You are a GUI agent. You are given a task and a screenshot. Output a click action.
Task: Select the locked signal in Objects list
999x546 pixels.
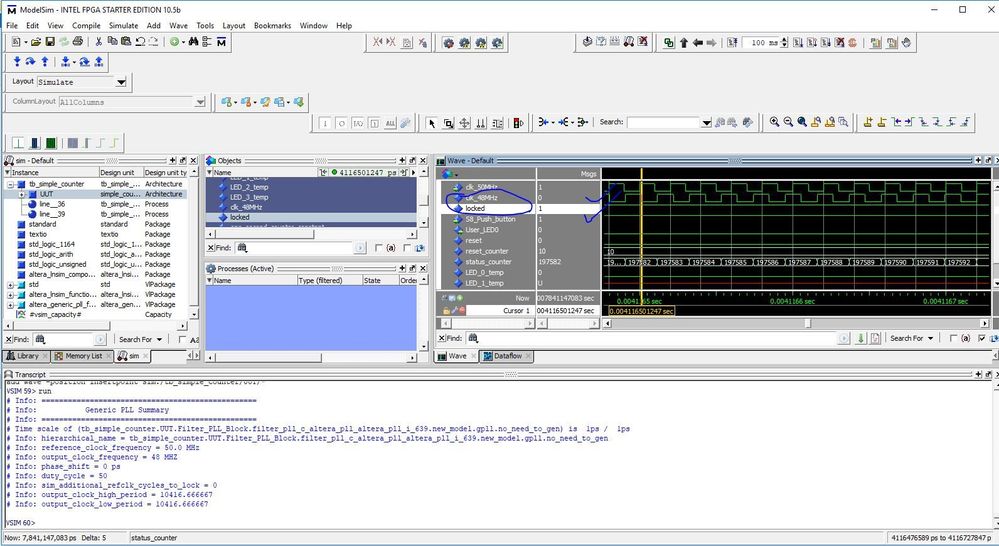(240, 217)
